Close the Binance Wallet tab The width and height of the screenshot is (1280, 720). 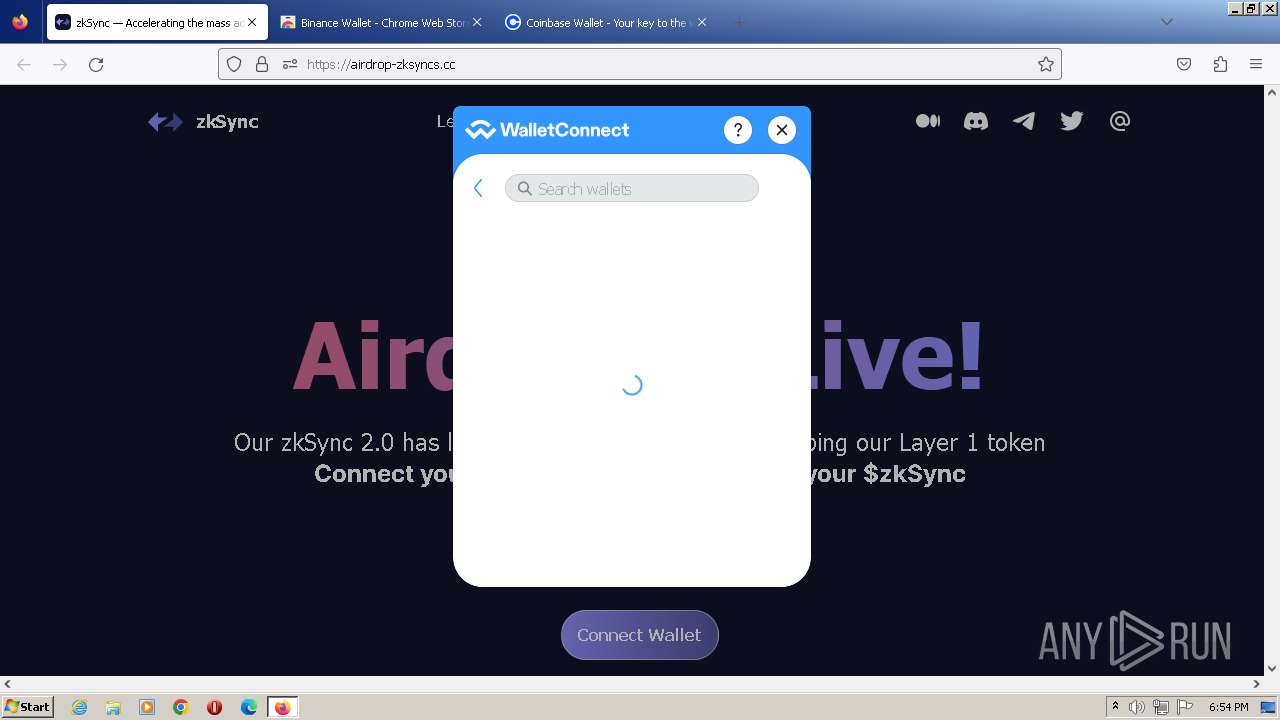point(476,22)
